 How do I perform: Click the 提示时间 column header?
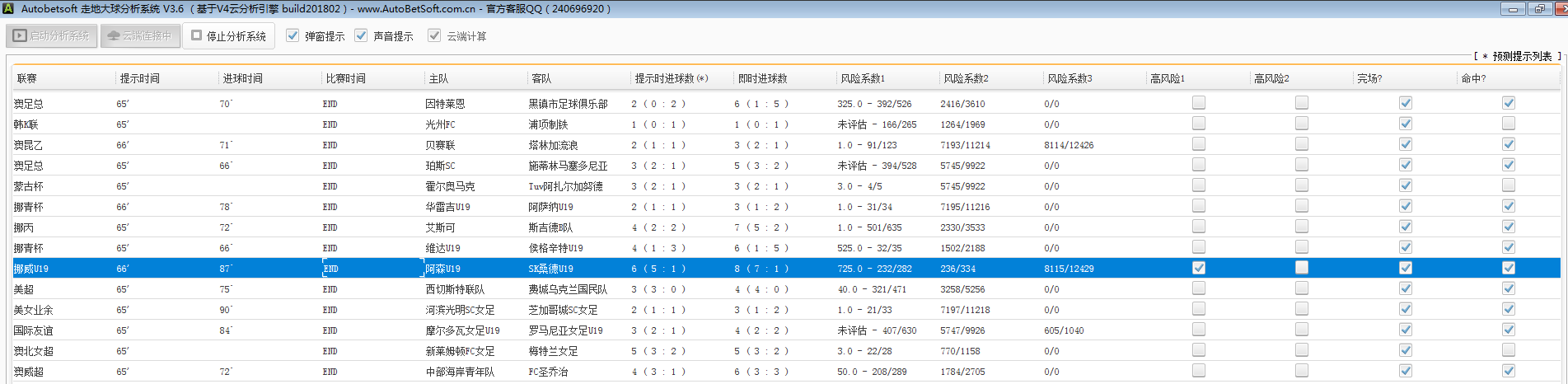(140, 79)
